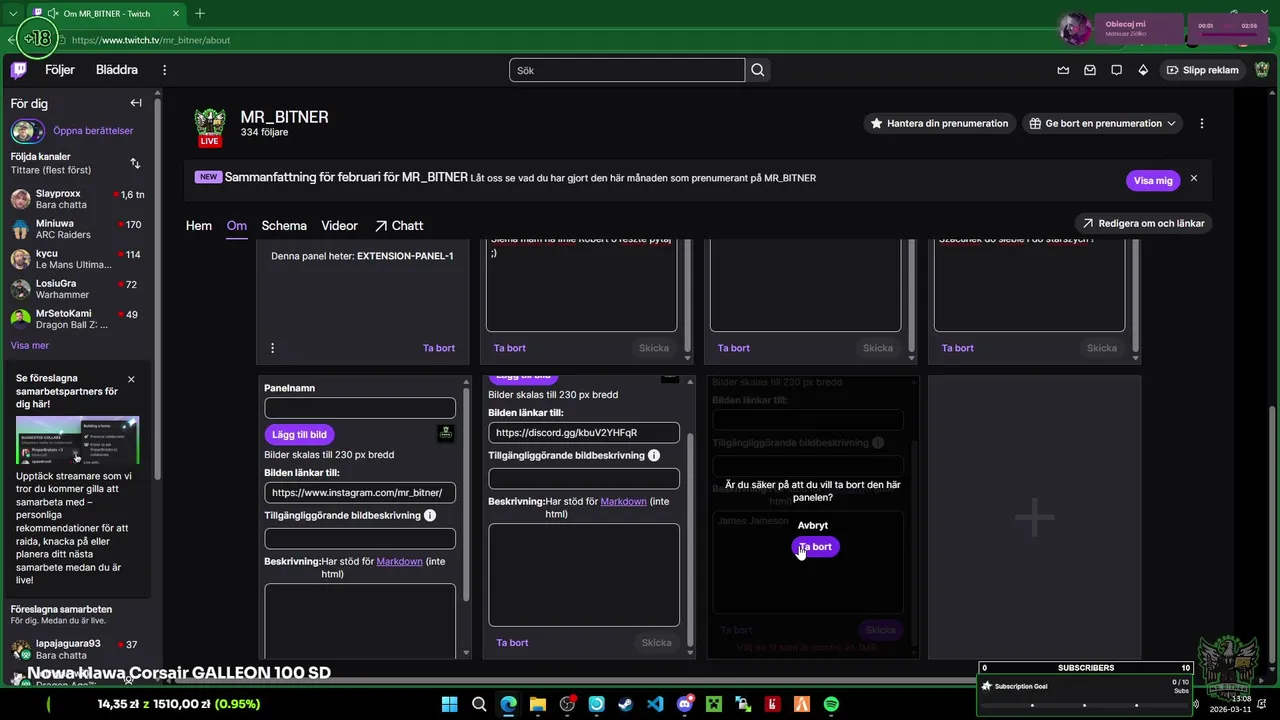Click the Instagram panel image thumbnail
1280x720 pixels.
[x=446, y=433]
